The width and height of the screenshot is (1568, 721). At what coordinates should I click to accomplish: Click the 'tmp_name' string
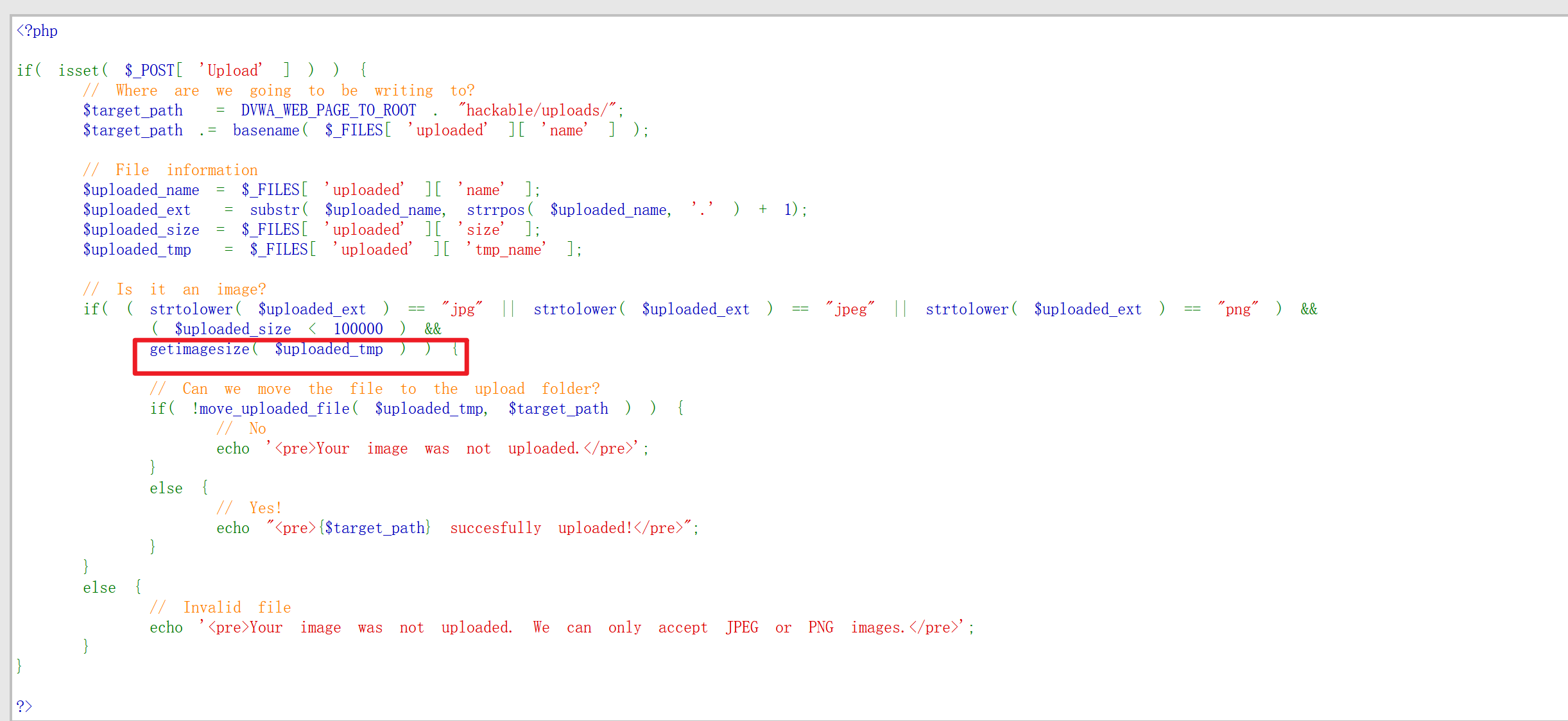507,250
